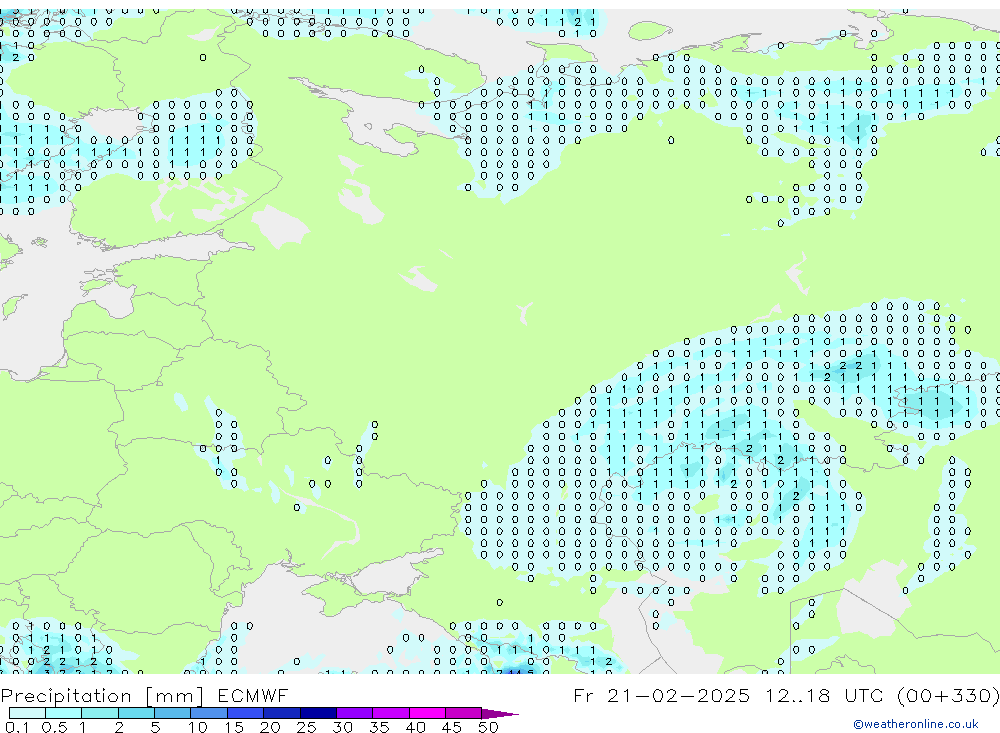The image size is (1000, 733).
Task: Pick the legend swatch between 30 and 35
Action: coord(355,713)
